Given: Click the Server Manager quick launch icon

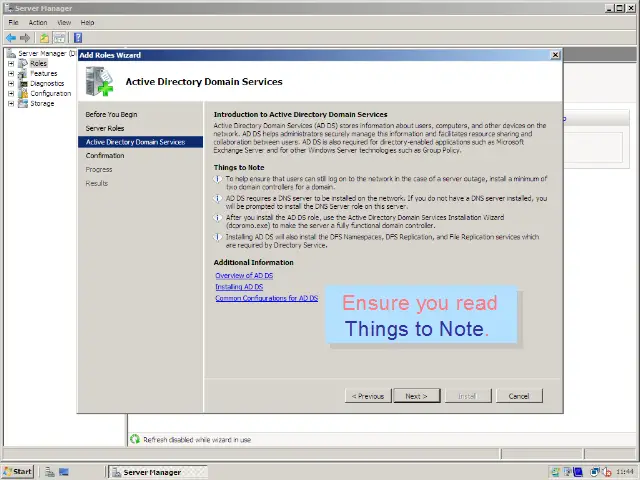Looking at the screenshot, I should (x=50, y=472).
